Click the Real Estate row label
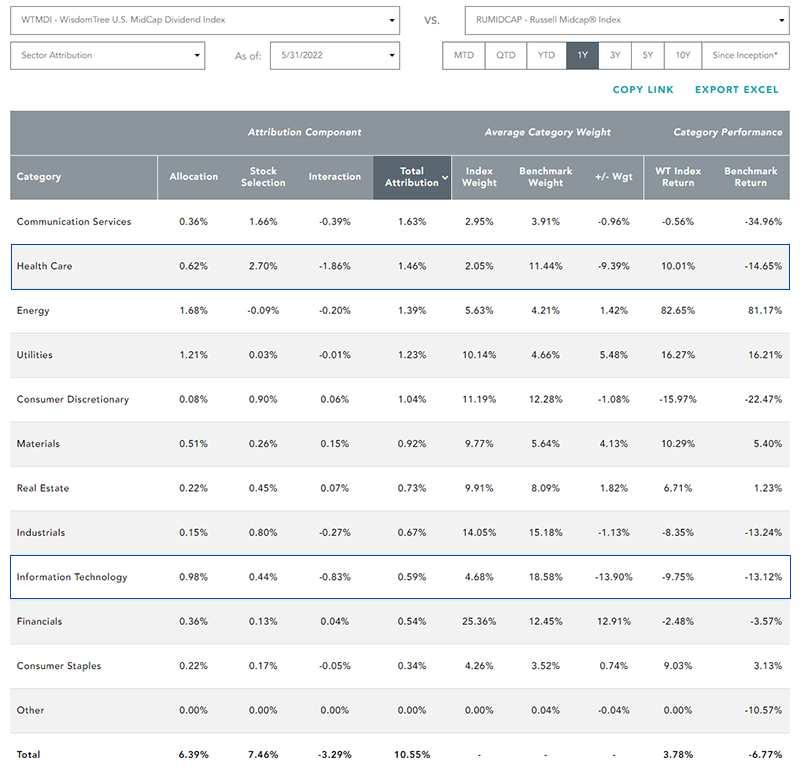Viewport: 800px width, 777px height. [43, 488]
